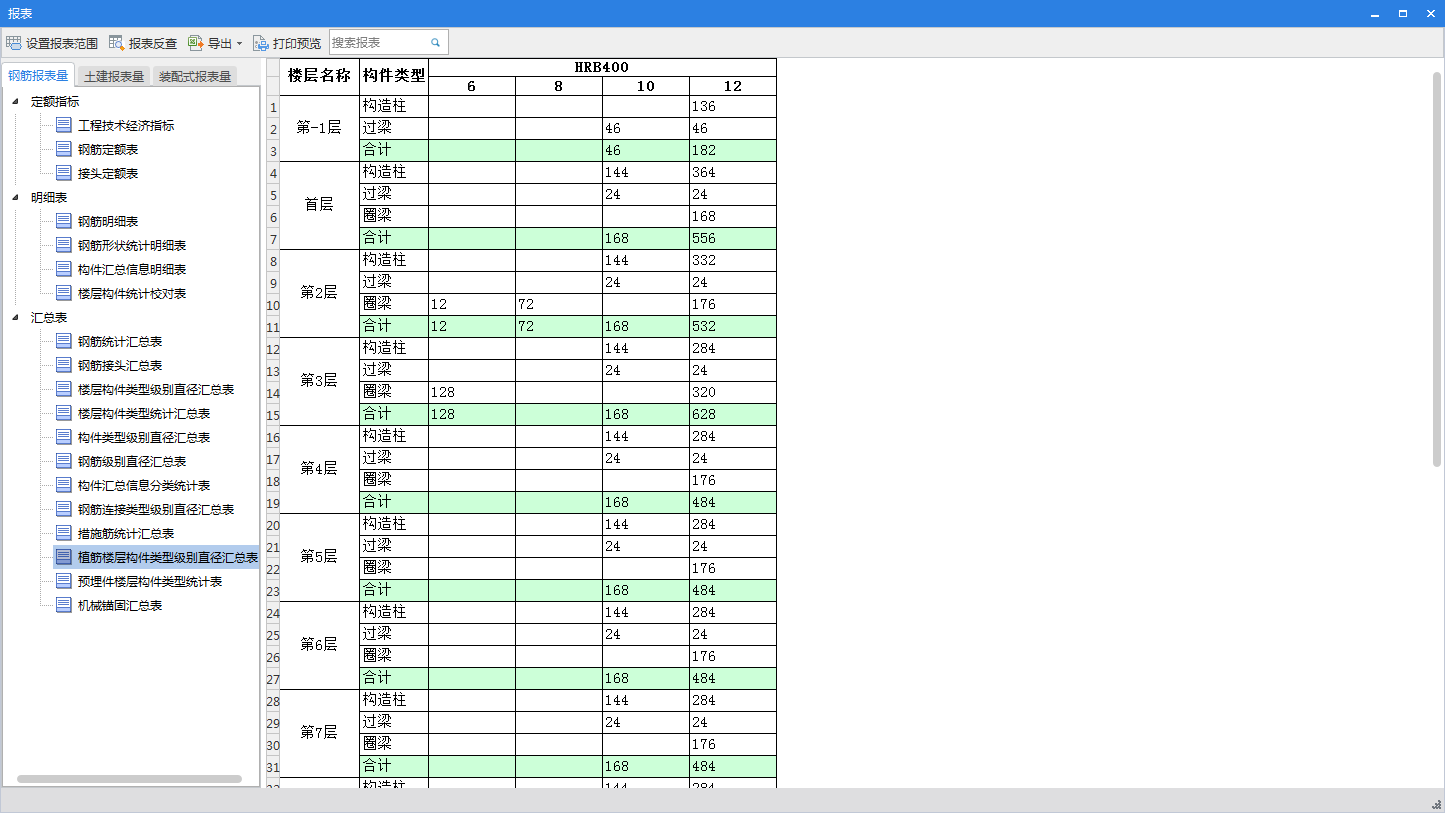Switch to the 装配式报表量 tab
The height and width of the screenshot is (813, 1445).
pos(195,76)
